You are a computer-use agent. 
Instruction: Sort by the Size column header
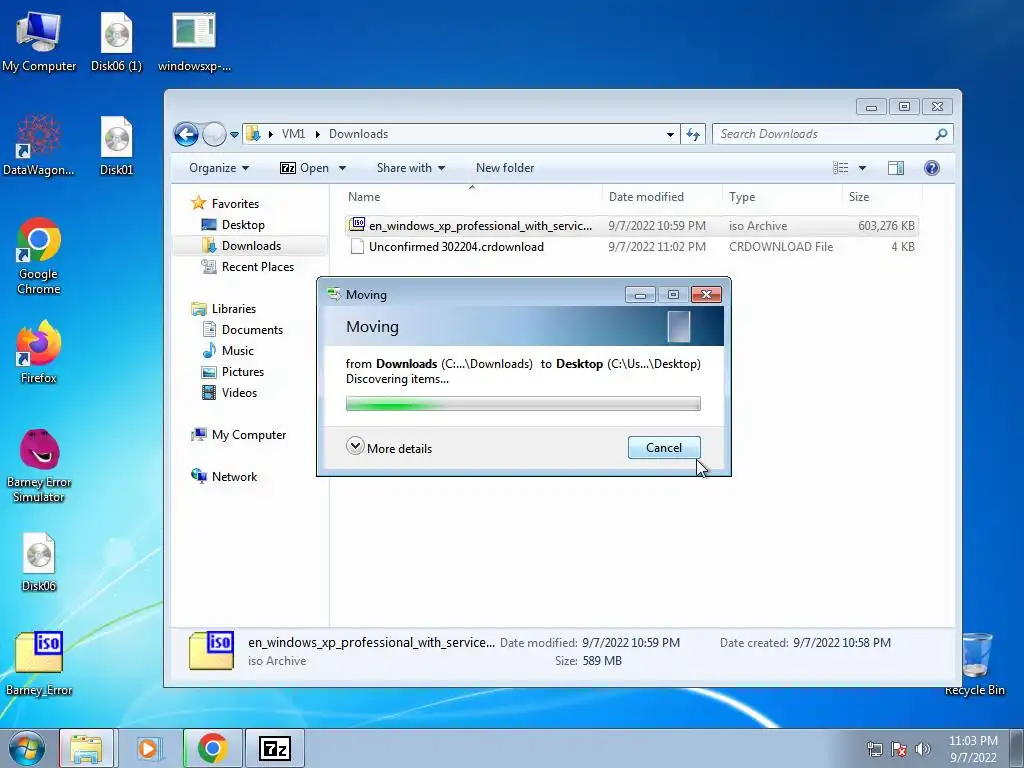click(x=882, y=197)
